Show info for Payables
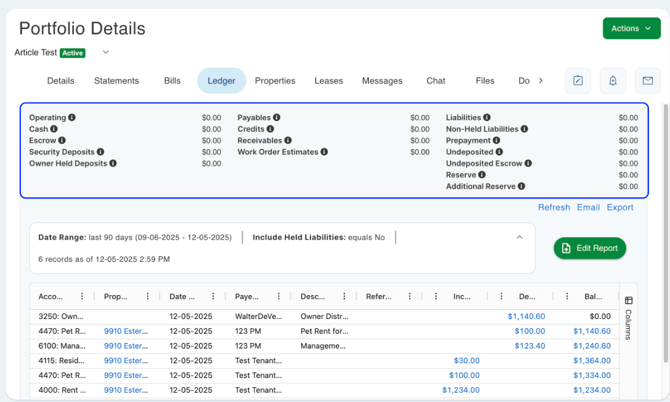The height and width of the screenshot is (402, 670). [x=276, y=117]
